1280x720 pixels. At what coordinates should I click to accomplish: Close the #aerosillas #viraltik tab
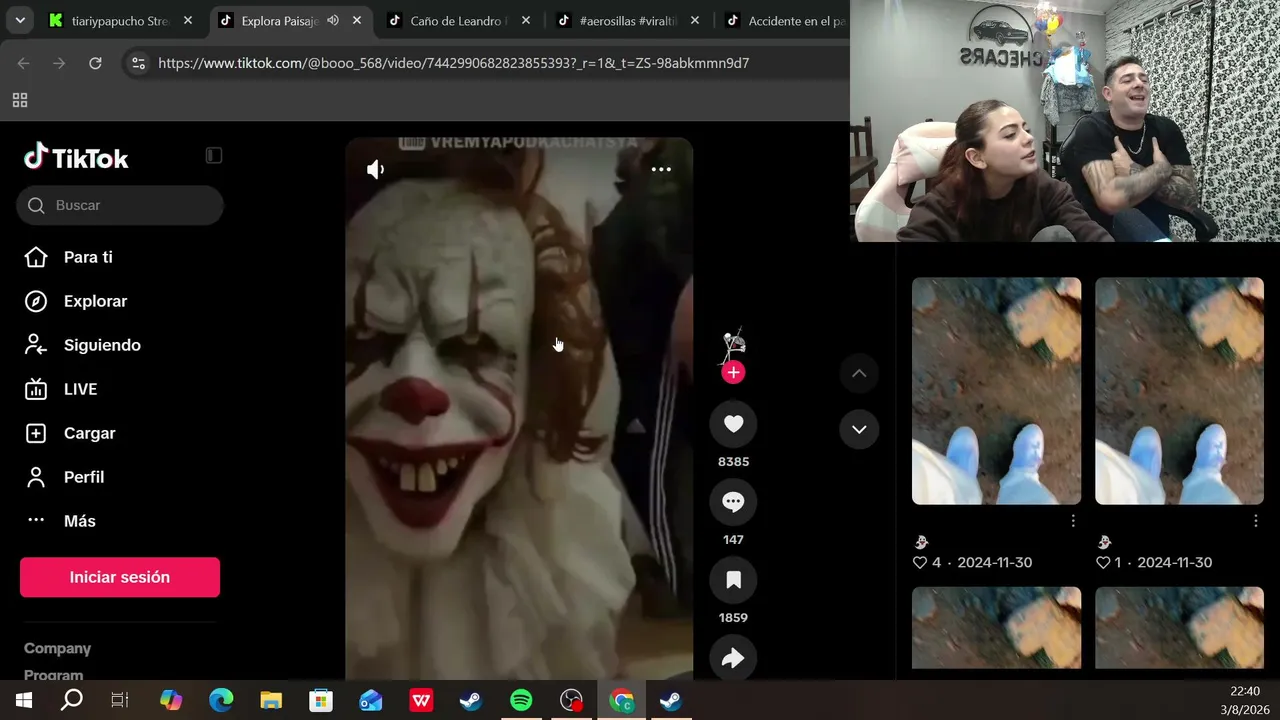[x=695, y=20]
